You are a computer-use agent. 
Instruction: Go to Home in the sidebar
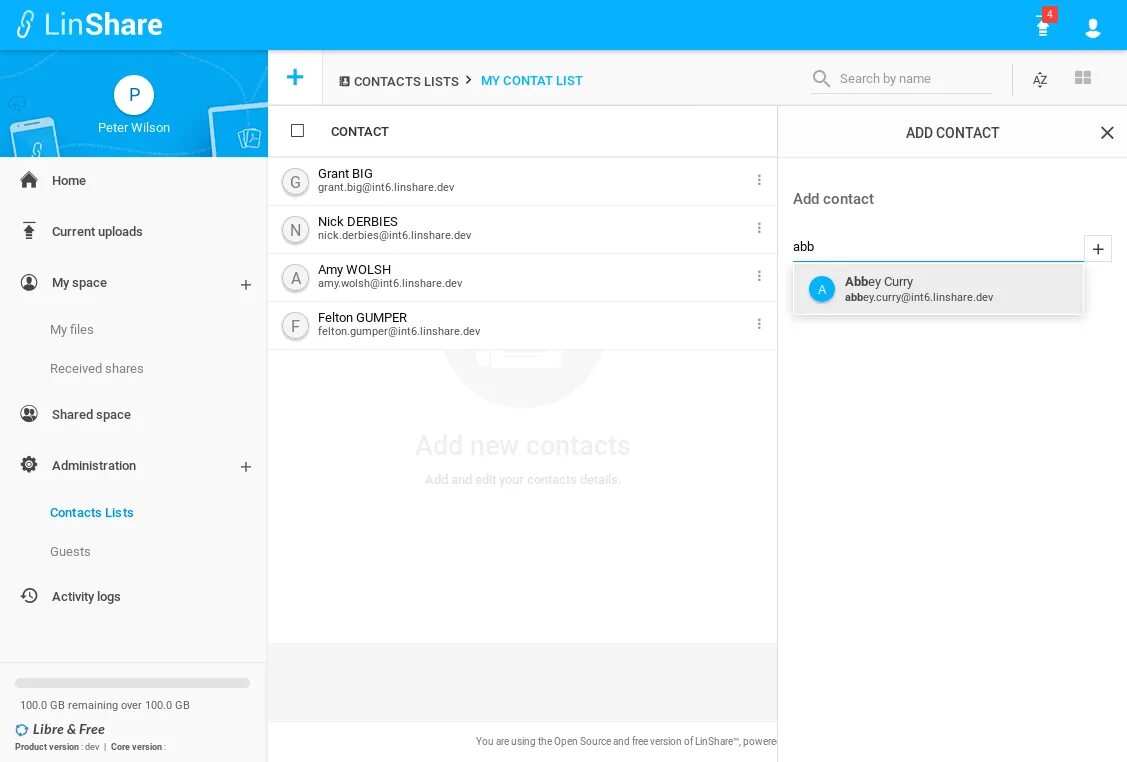click(x=69, y=180)
